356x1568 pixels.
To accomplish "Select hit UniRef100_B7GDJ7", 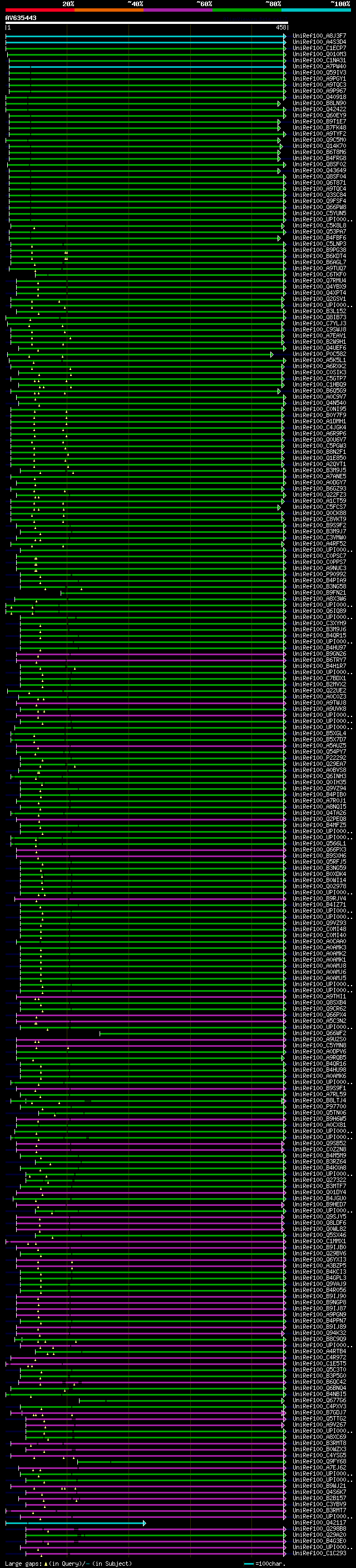I will [x=319, y=1412].
